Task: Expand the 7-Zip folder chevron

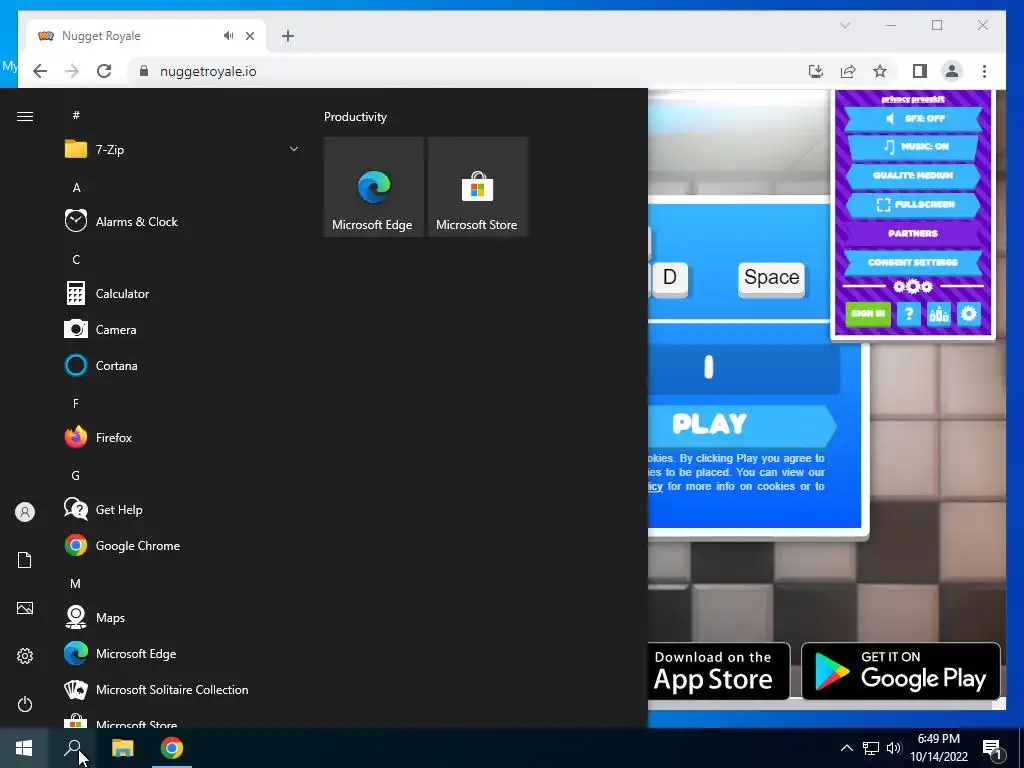Action: tap(294, 150)
